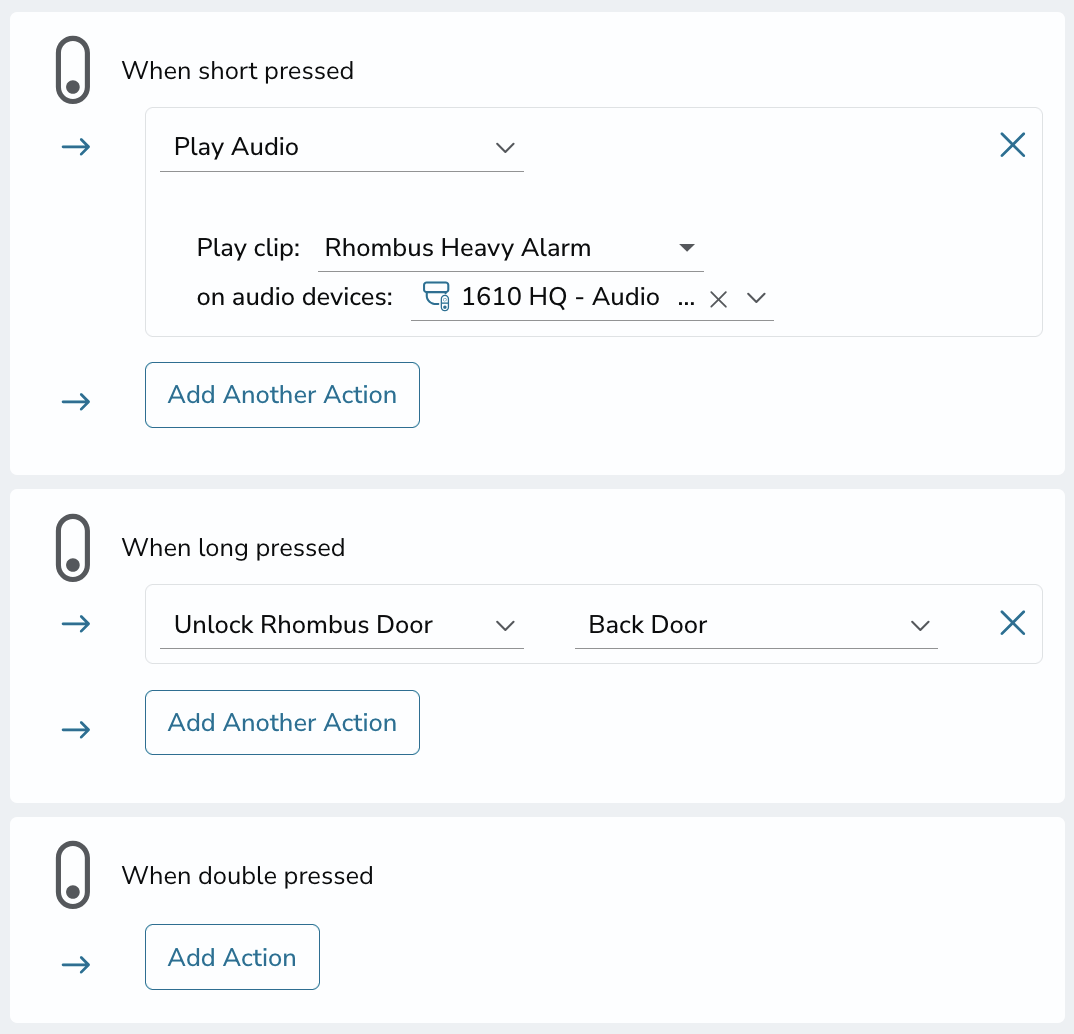Click the 1610 HQ - Audio device field
This screenshot has width=1074, height=1034.
pos(592,297)
